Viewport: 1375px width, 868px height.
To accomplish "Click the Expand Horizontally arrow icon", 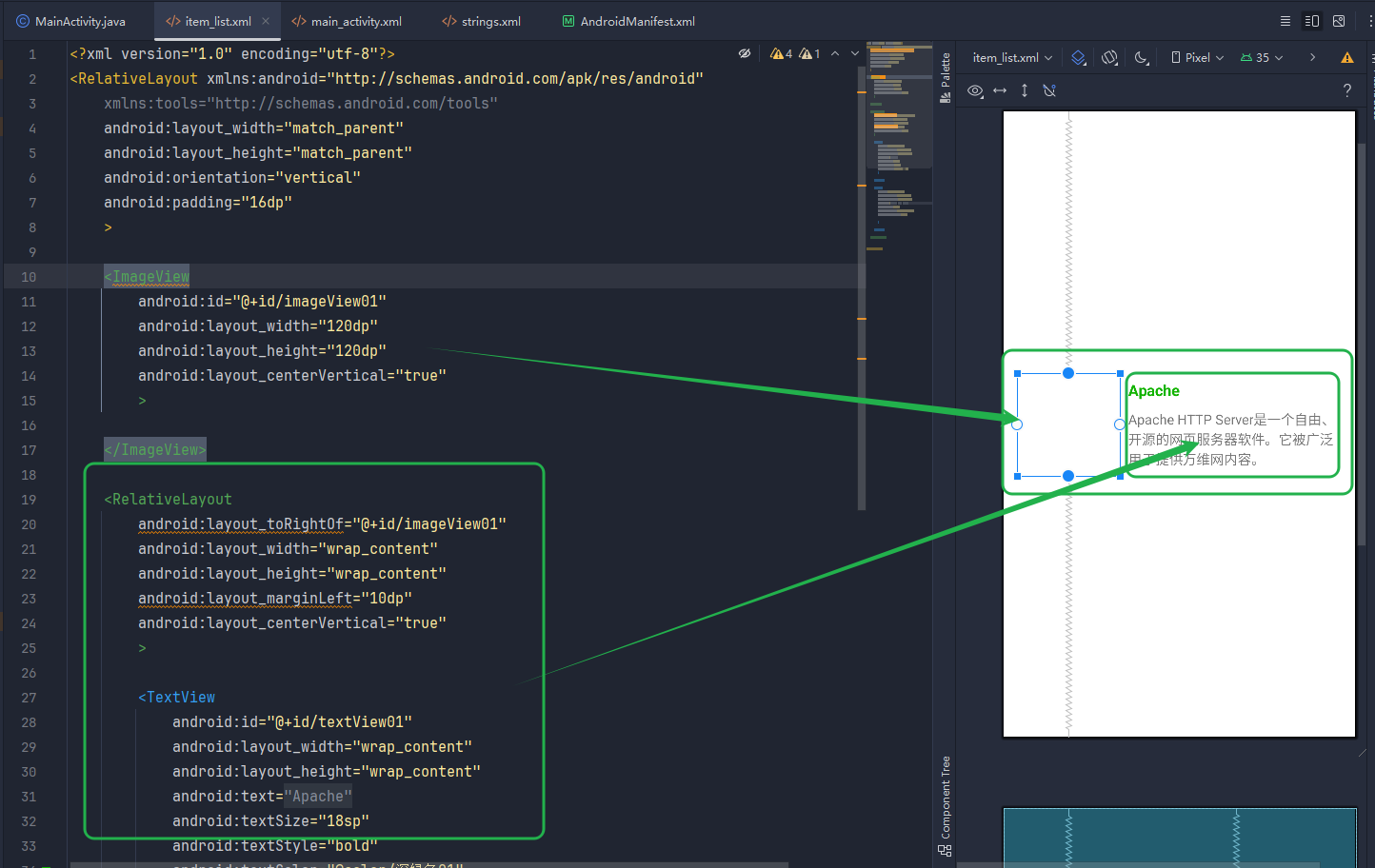I will point(1000,90).
